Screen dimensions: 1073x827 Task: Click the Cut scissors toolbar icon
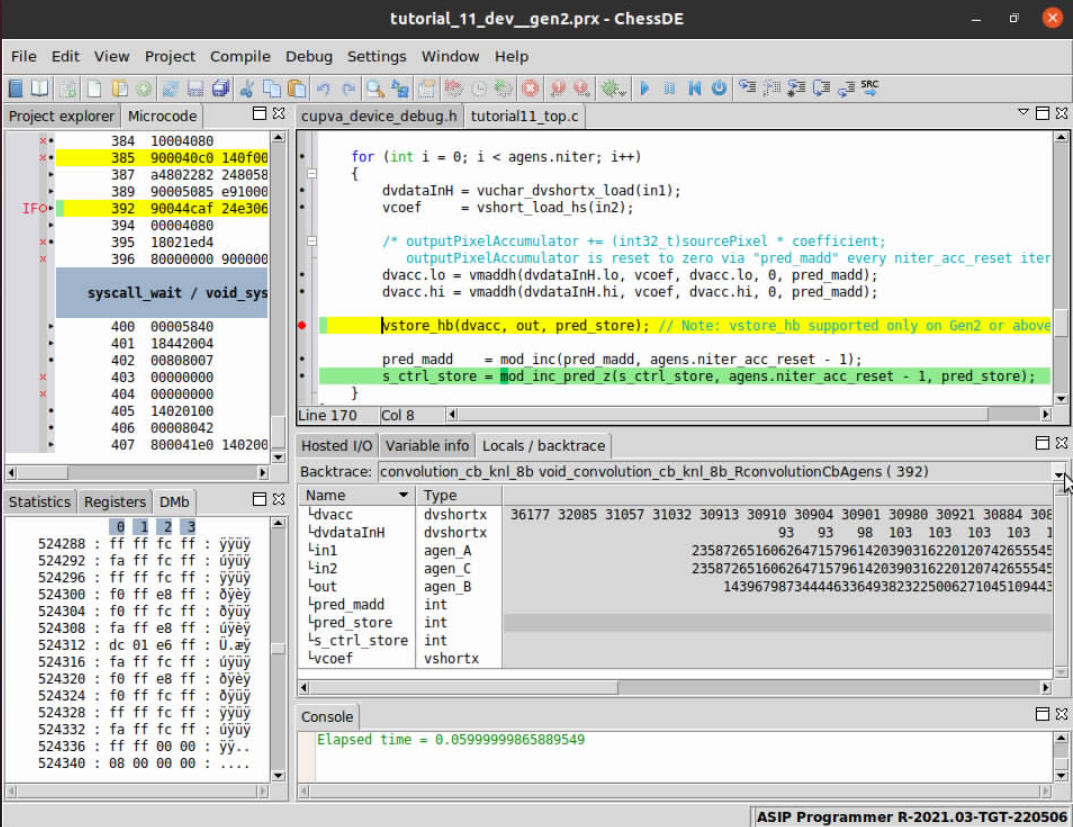tap(246, 88)
